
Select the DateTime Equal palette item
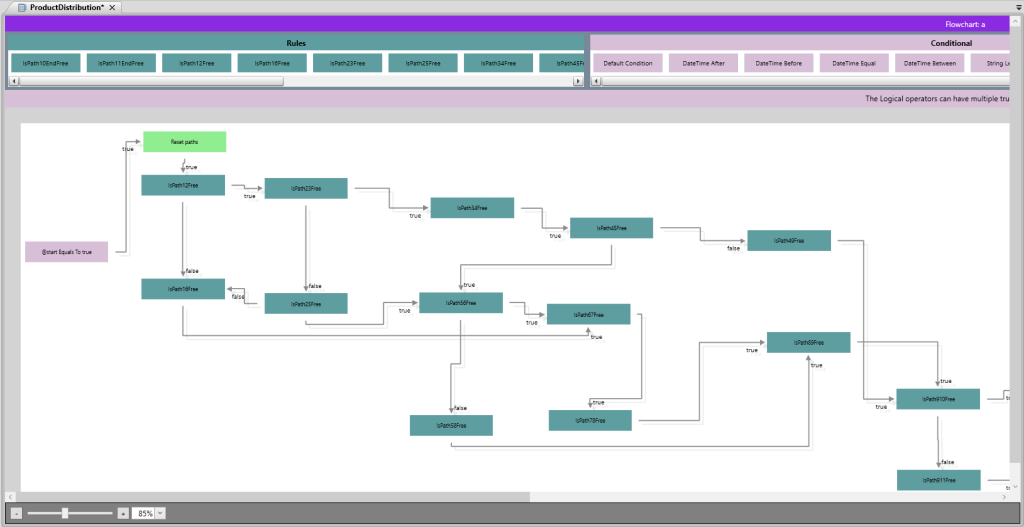pyautogui.click(x=854, y=63)
